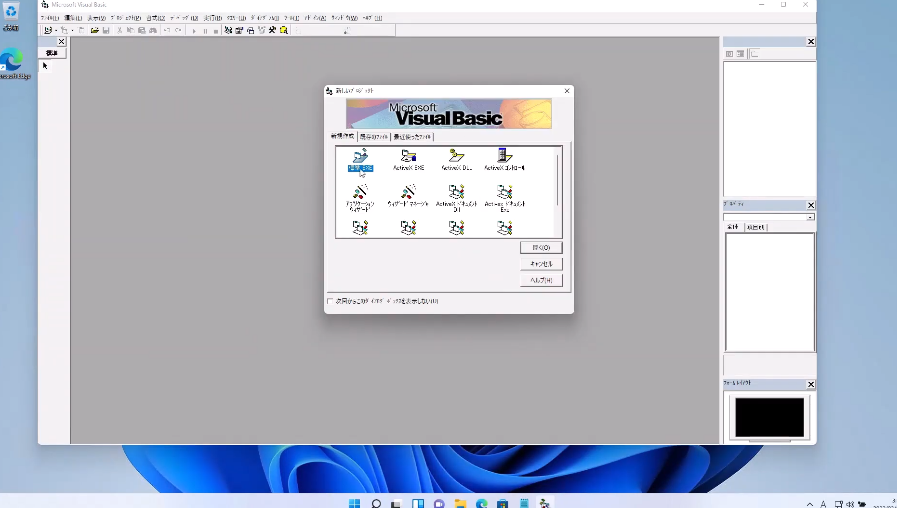897x508 pixels.
Task: Click the Add Form toolbar icon
Action: (x=64, y=30)
